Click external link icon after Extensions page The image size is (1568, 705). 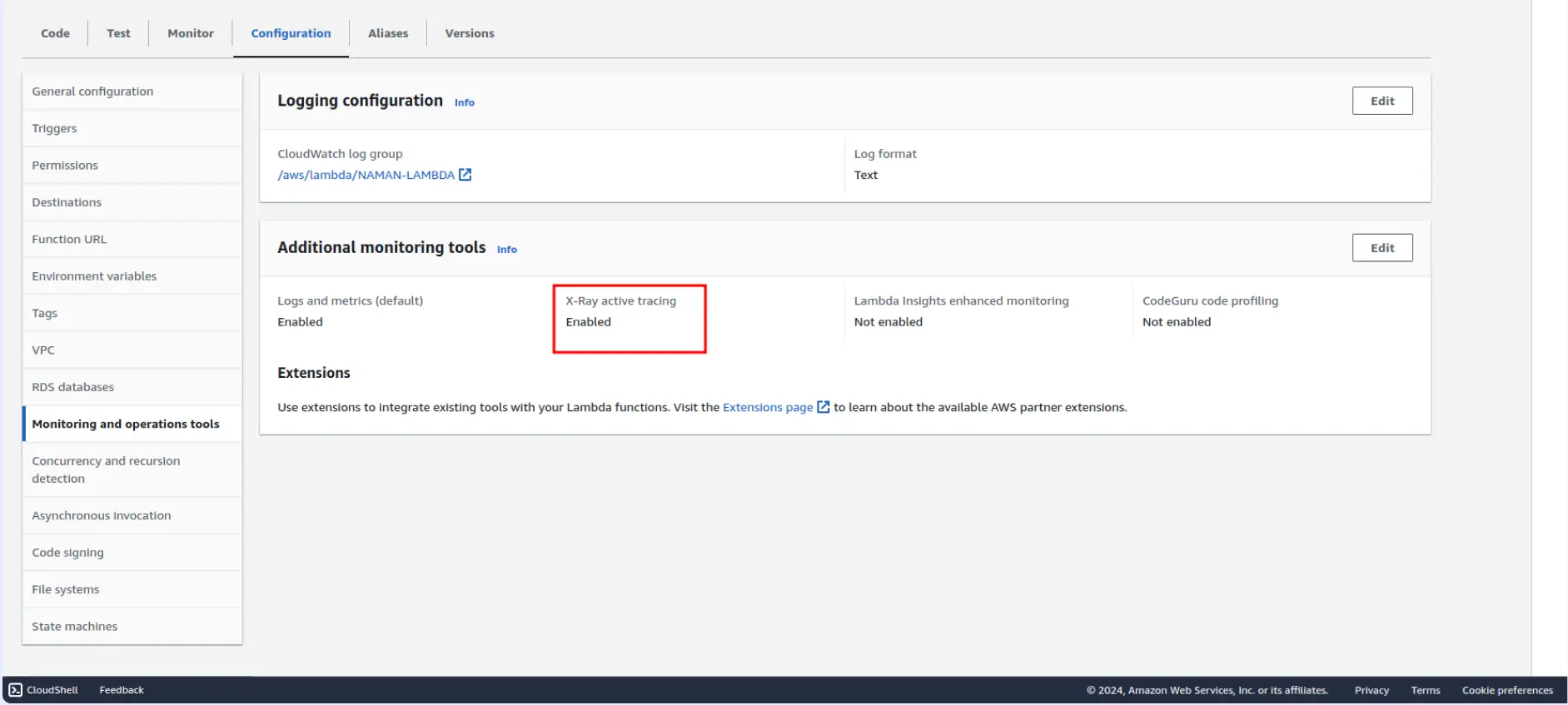823,407
